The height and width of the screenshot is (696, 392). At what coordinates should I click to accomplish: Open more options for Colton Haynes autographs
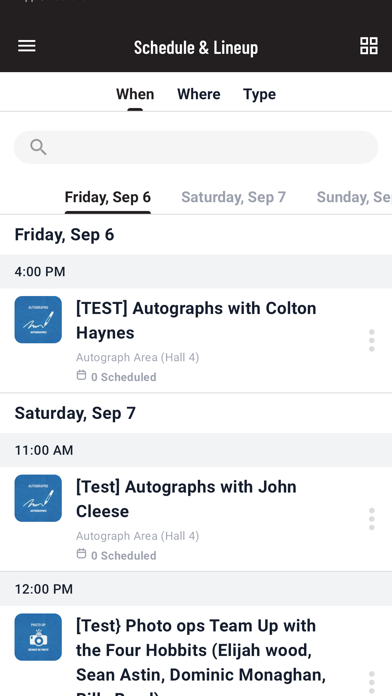[372, 340]
